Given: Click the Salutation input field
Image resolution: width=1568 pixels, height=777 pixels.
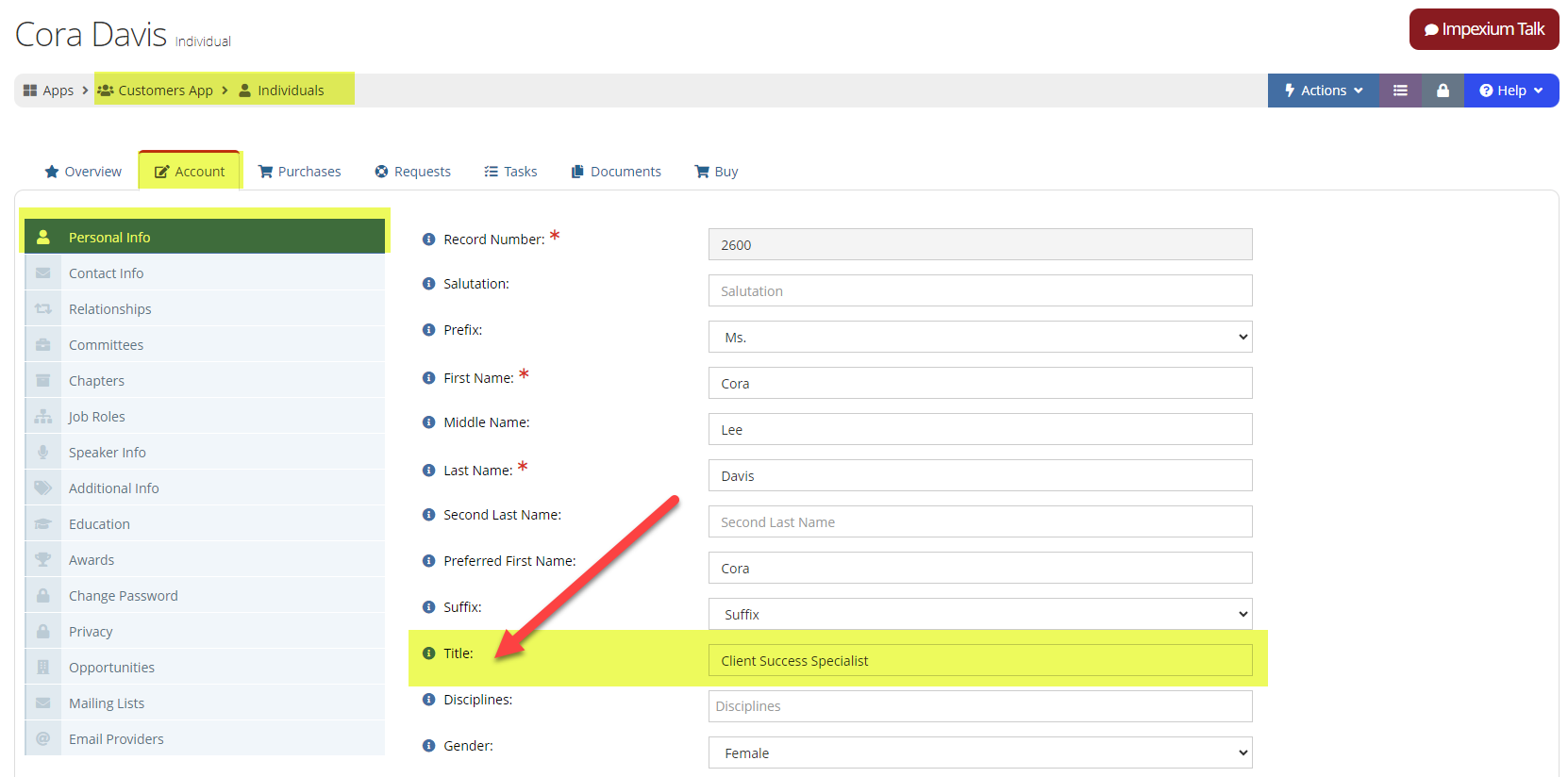Looking at the screenshot, I should pyautogui.click(x=980, y=290).
